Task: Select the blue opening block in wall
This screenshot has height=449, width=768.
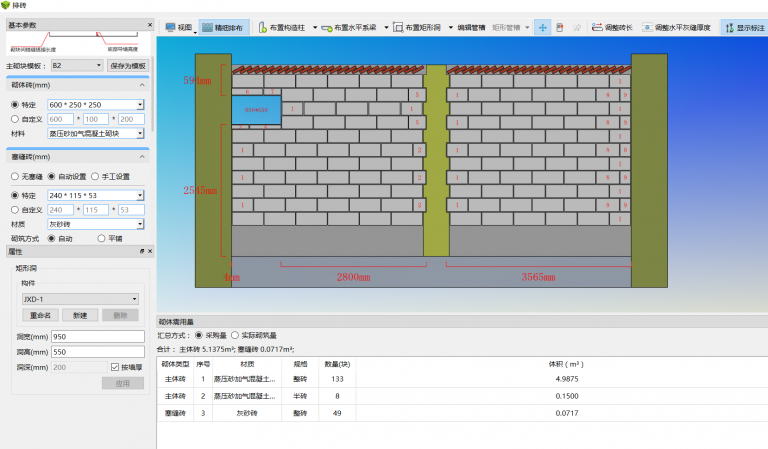Action: pos(254,107)
